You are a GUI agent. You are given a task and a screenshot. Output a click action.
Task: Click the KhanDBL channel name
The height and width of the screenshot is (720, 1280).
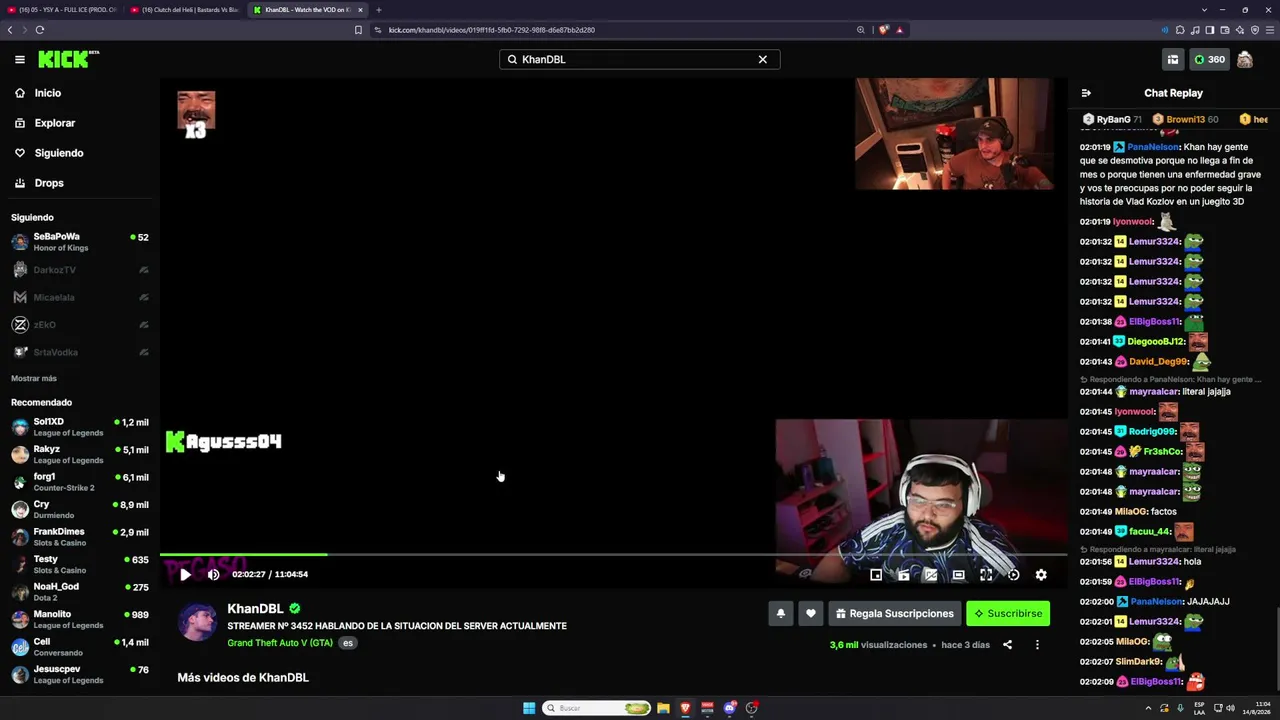[x=255, y=608]
